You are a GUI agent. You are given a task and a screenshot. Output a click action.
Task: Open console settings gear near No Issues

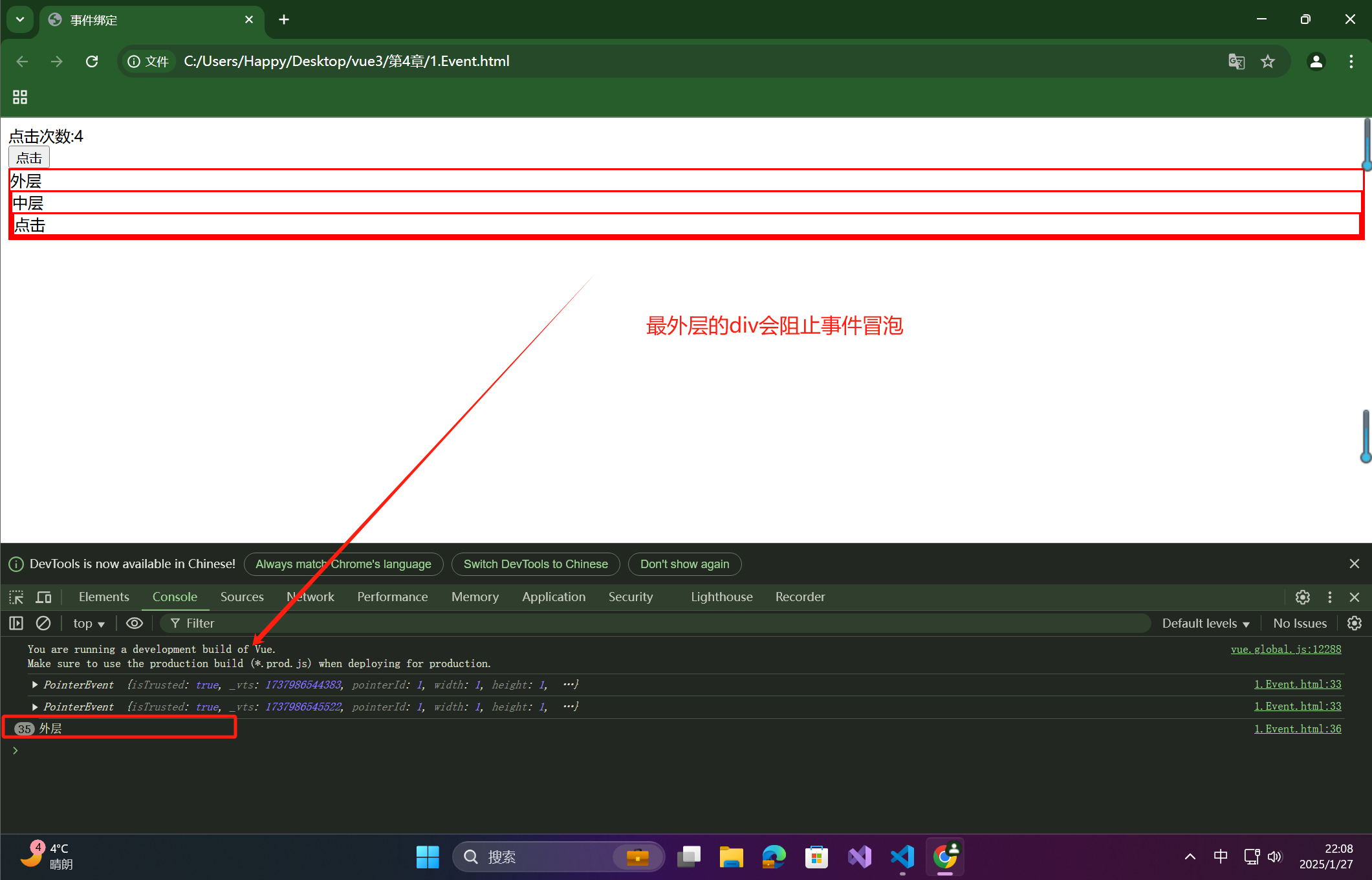click(x=1355, y=623)
